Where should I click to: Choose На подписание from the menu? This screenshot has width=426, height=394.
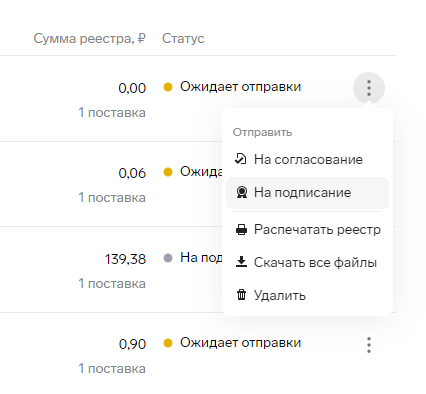(307, 193)
